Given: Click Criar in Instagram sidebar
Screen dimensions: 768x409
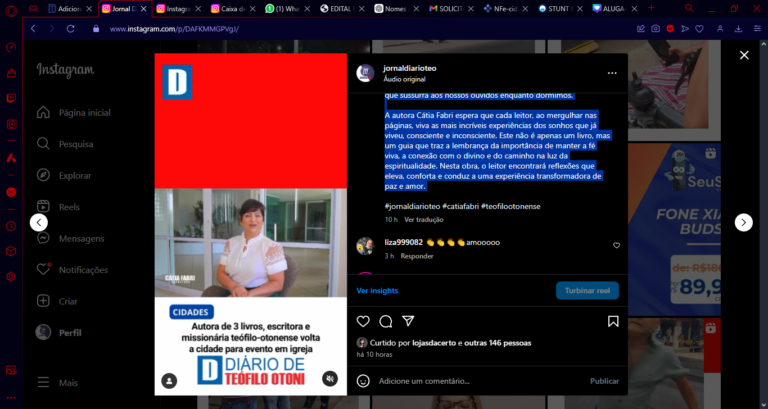Looking at the screenshot, I should click(x=57, y=301).
